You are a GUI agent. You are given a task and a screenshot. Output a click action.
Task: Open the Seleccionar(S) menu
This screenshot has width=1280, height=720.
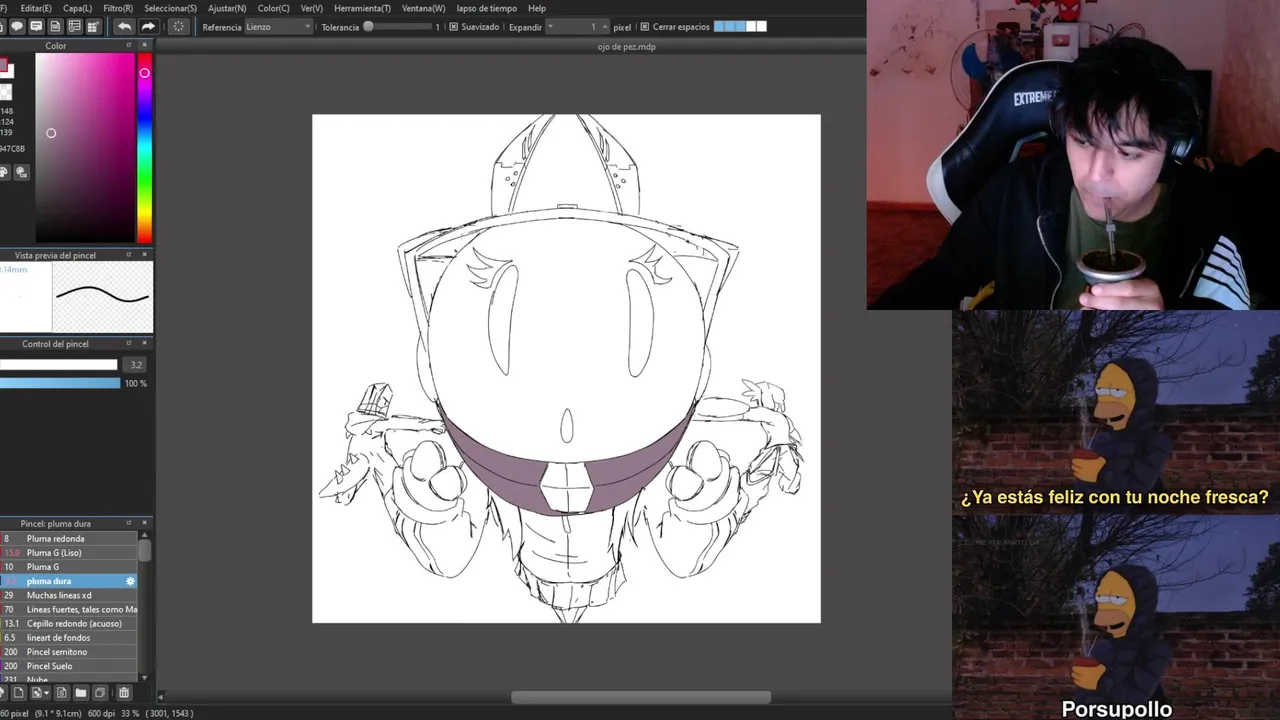171,8
